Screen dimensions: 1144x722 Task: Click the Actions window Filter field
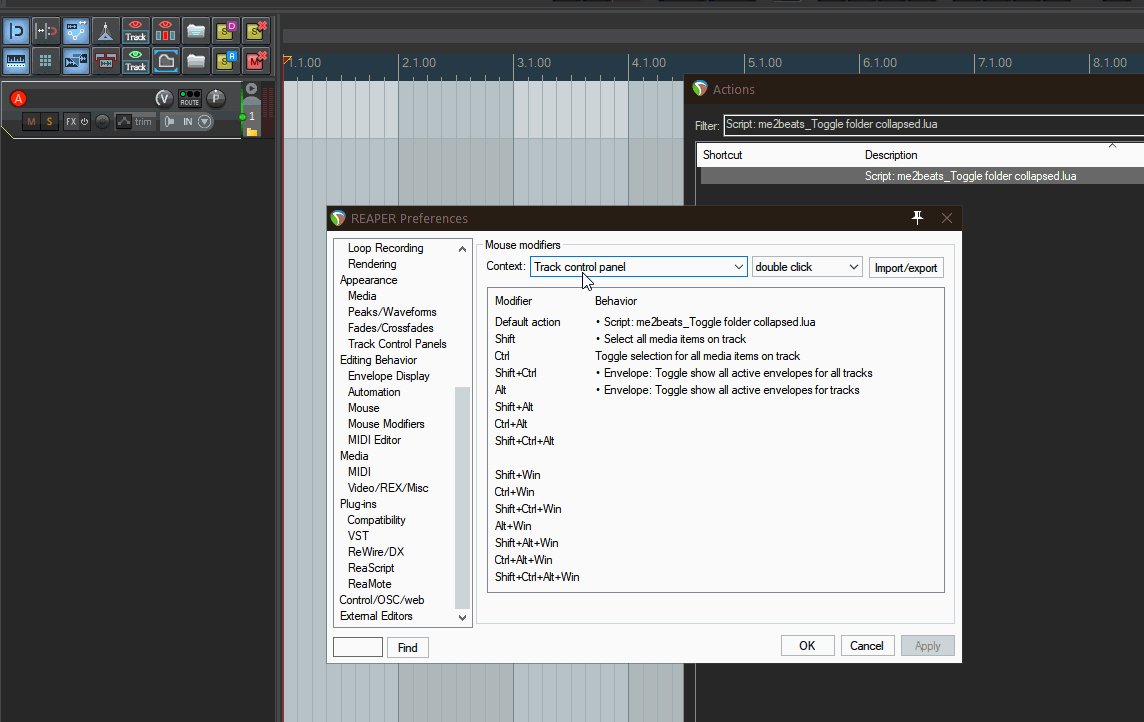(934, 125)
